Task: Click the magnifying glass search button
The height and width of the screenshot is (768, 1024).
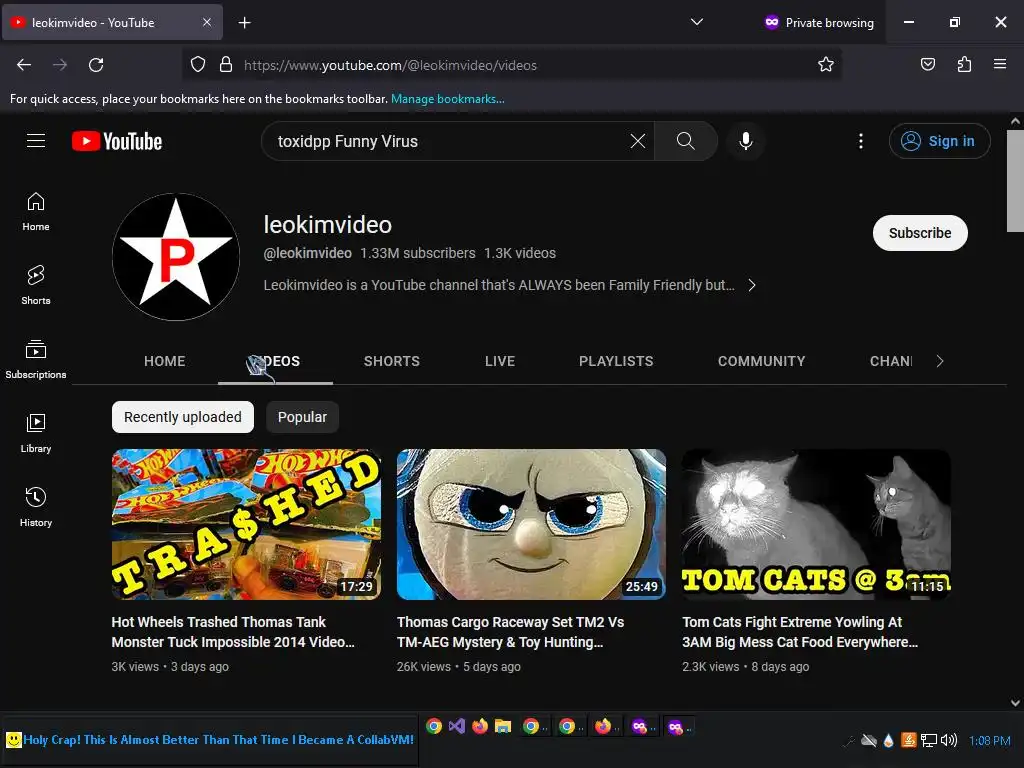Action: [686, 141]
